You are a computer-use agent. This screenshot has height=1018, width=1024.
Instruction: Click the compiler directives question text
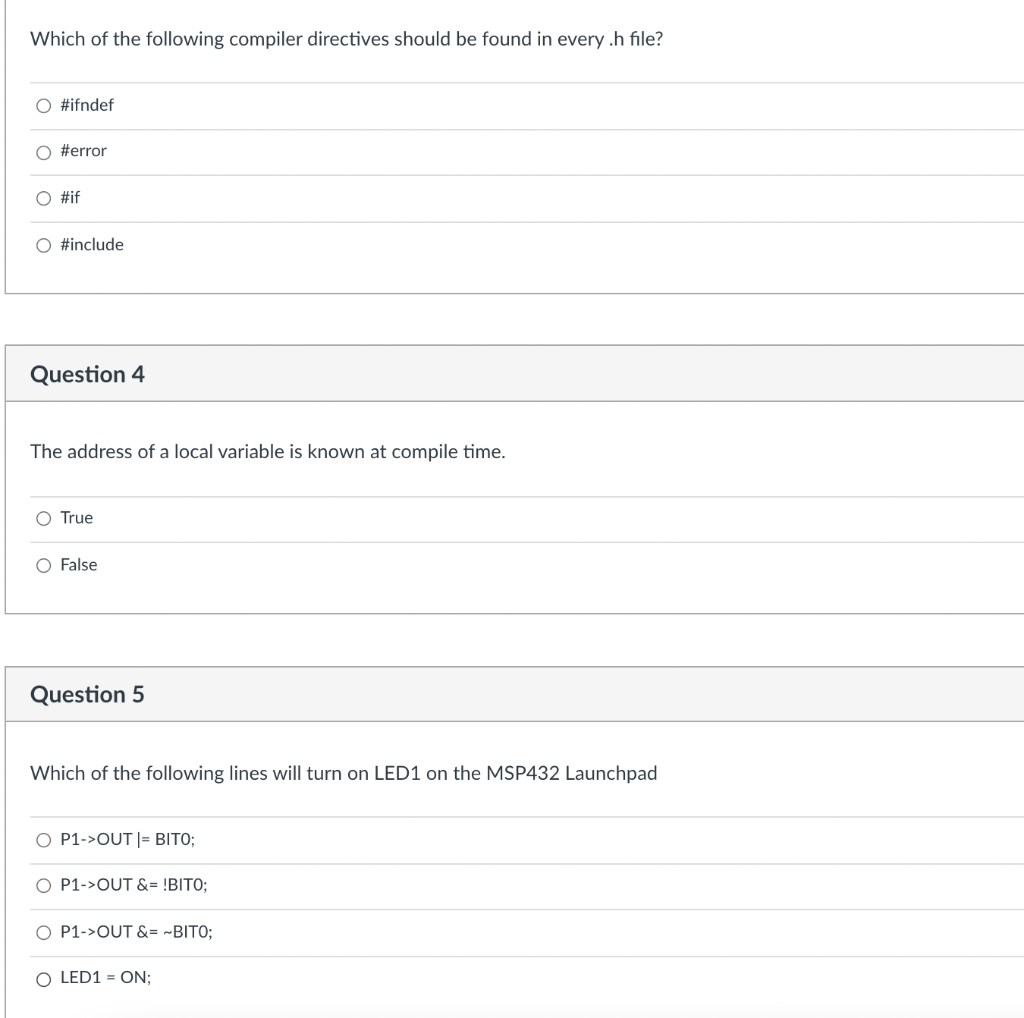point(346,40)
